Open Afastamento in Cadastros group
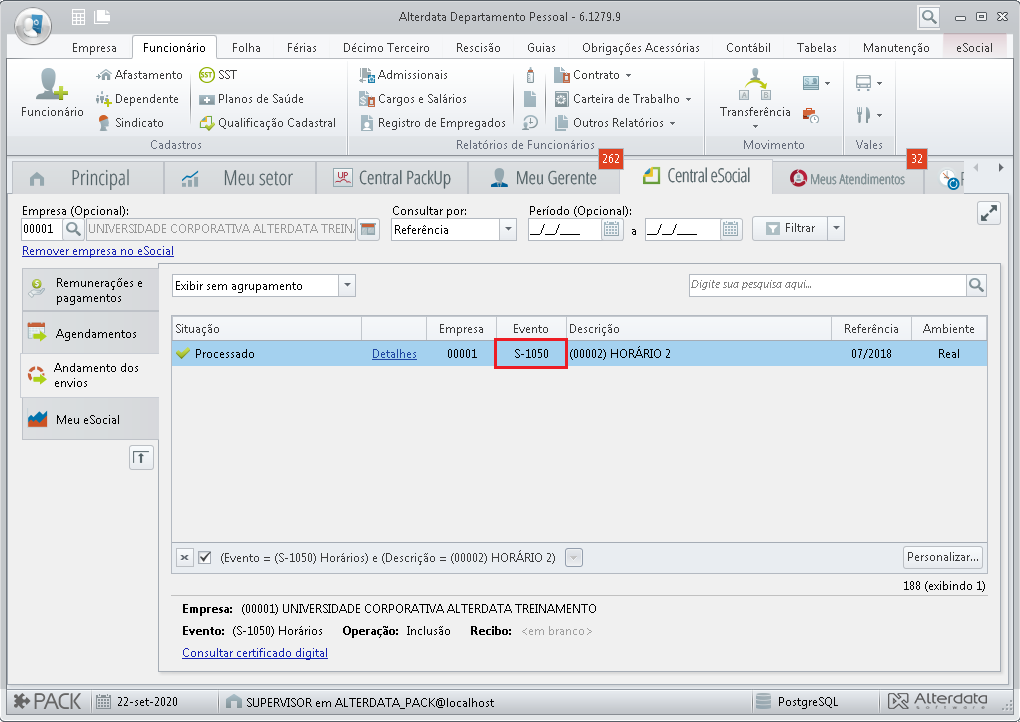This screenshot has height=722, width=1020. coord(139,75)
